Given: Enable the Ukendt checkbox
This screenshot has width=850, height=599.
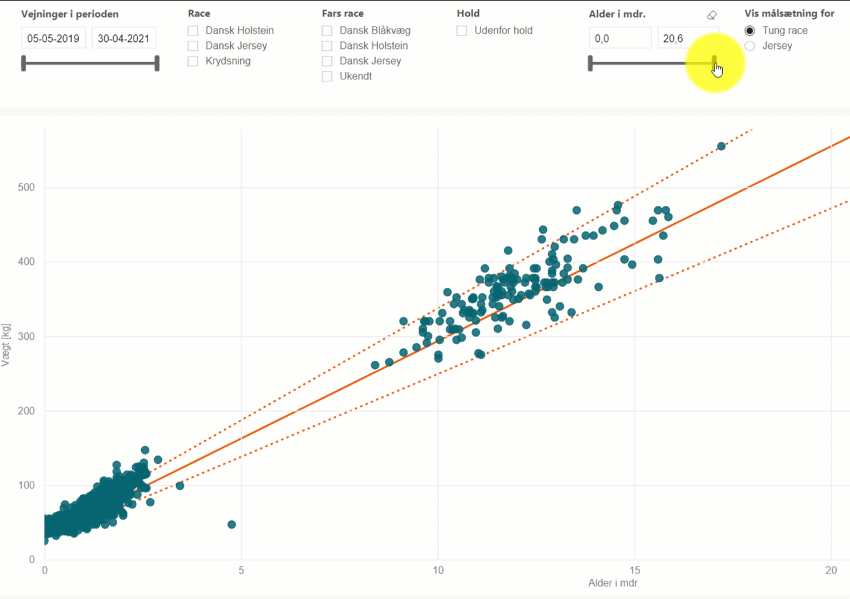Looking at the screenshot, I should click(327, 76).
